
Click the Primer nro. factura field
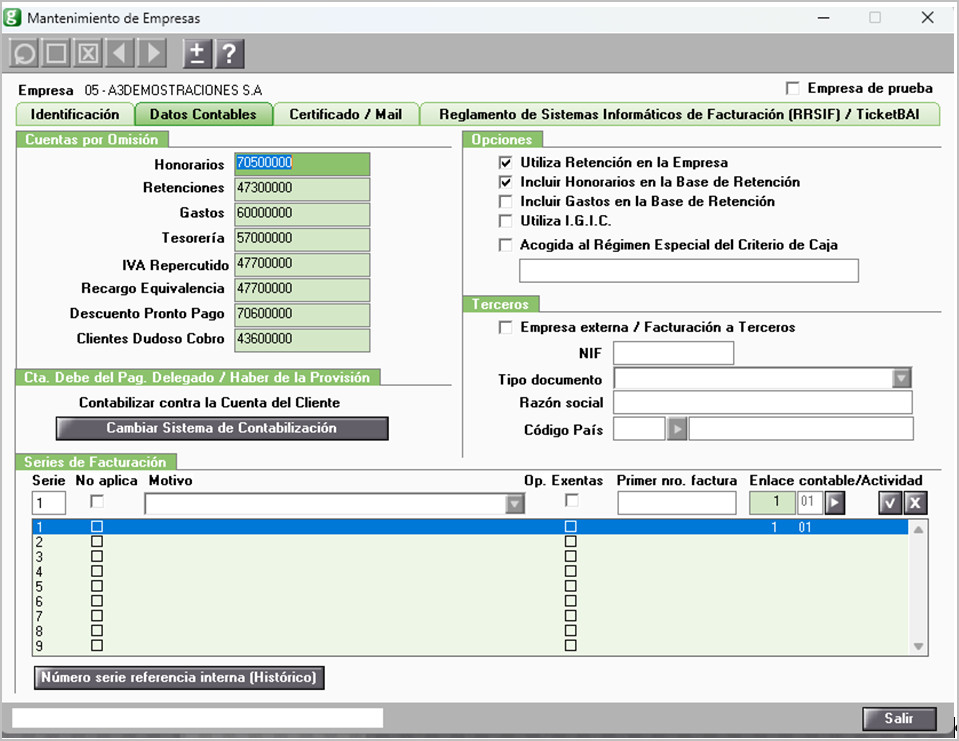coord(677,503)
